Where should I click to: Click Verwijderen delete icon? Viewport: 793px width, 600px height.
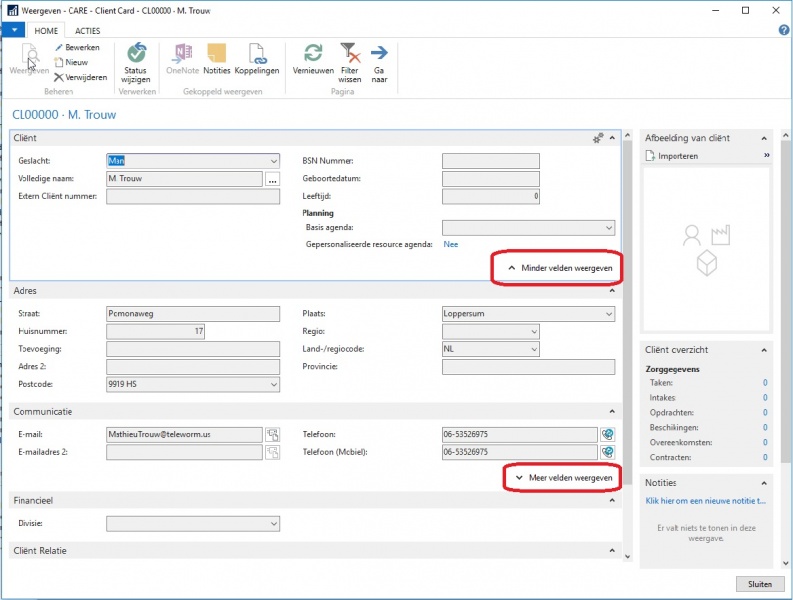(59, 77)
